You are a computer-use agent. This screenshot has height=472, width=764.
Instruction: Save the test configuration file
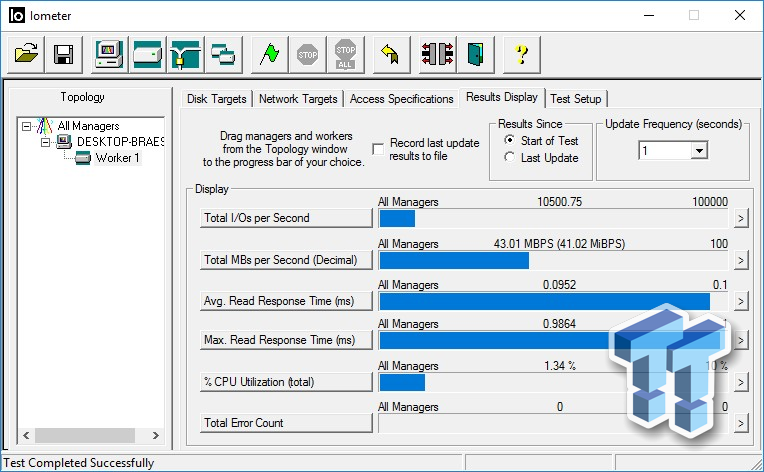pyautogui.click(x=64, y=54)
